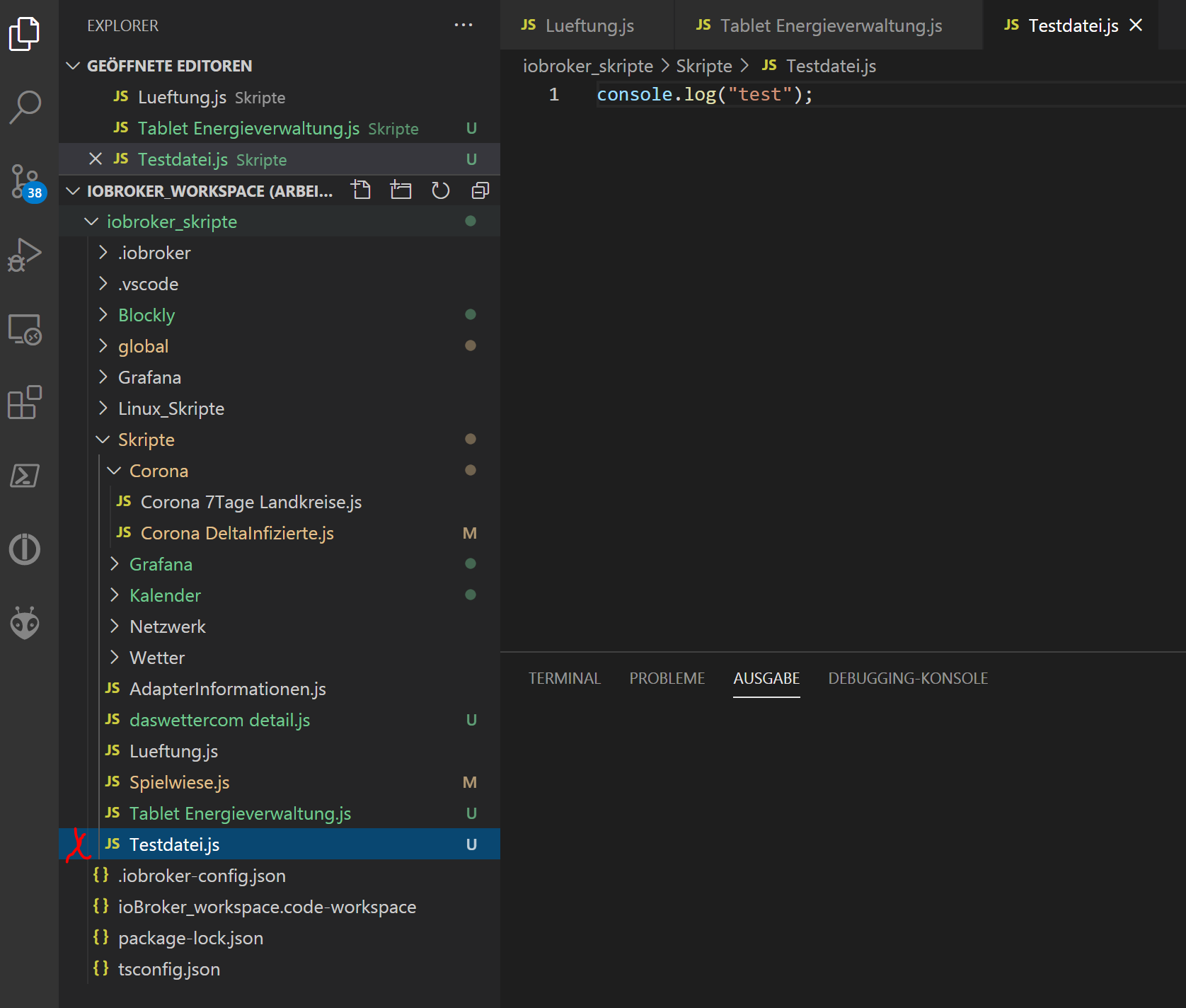The width and height of the screenshot is (1186, 1008).
Task: Open the PowerShell sidebar icon
Action: tap(25, 476)
